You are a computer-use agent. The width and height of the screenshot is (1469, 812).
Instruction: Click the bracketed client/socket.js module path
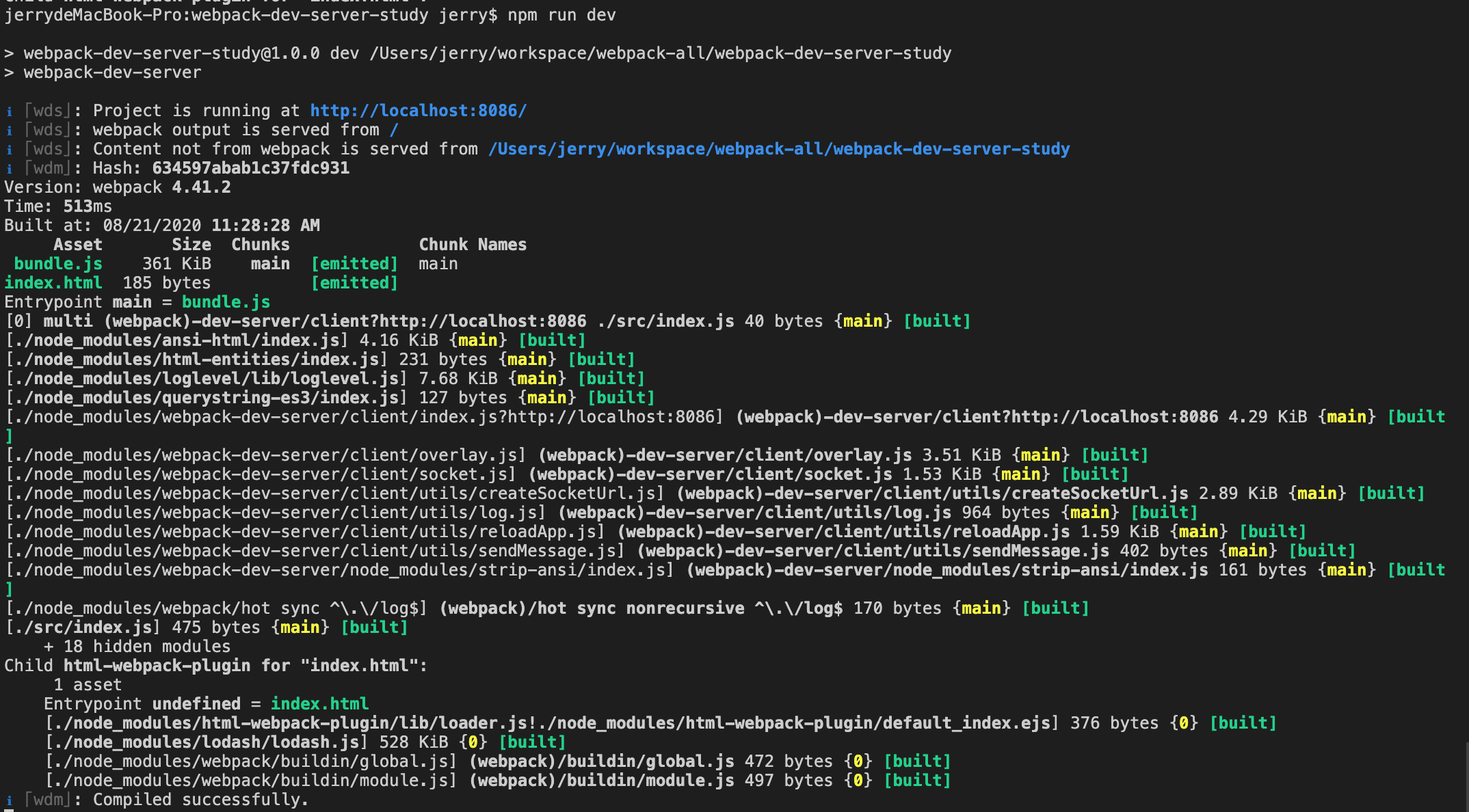coord(261,474)
